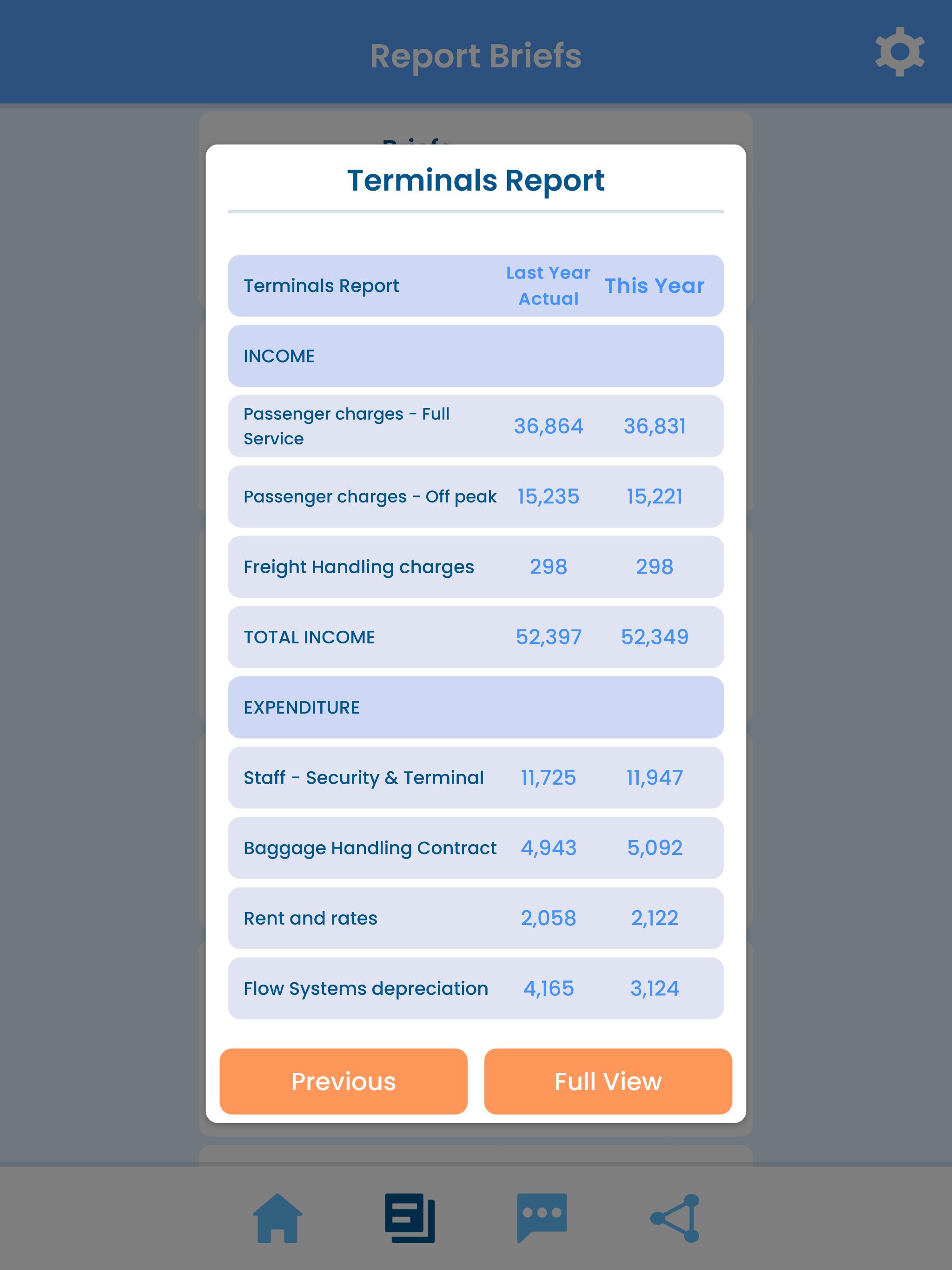The height and width of the screenshot is (1270, 952).
Task: Select the Passenger charges - Off peak row
Action: point(476,496)
